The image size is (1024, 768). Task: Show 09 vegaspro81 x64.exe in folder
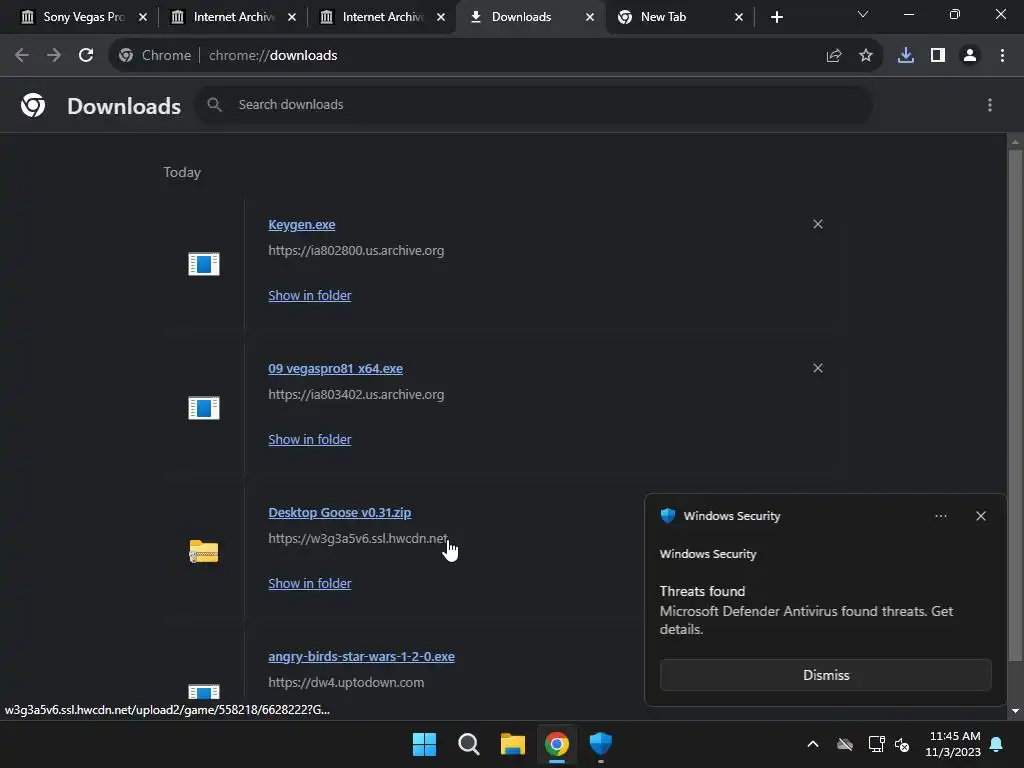tap(310, 440)
